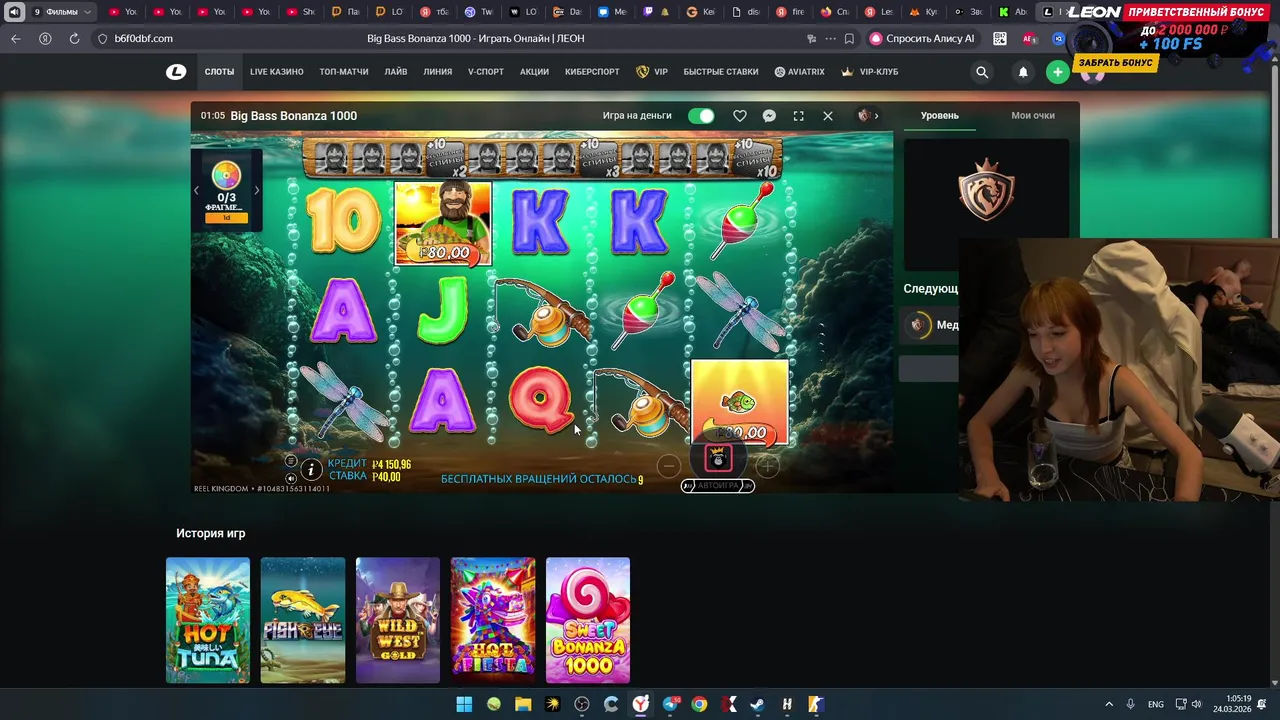Open Hot Fiesta from game history
The image size is (1280, 720).
click(493, 620)
